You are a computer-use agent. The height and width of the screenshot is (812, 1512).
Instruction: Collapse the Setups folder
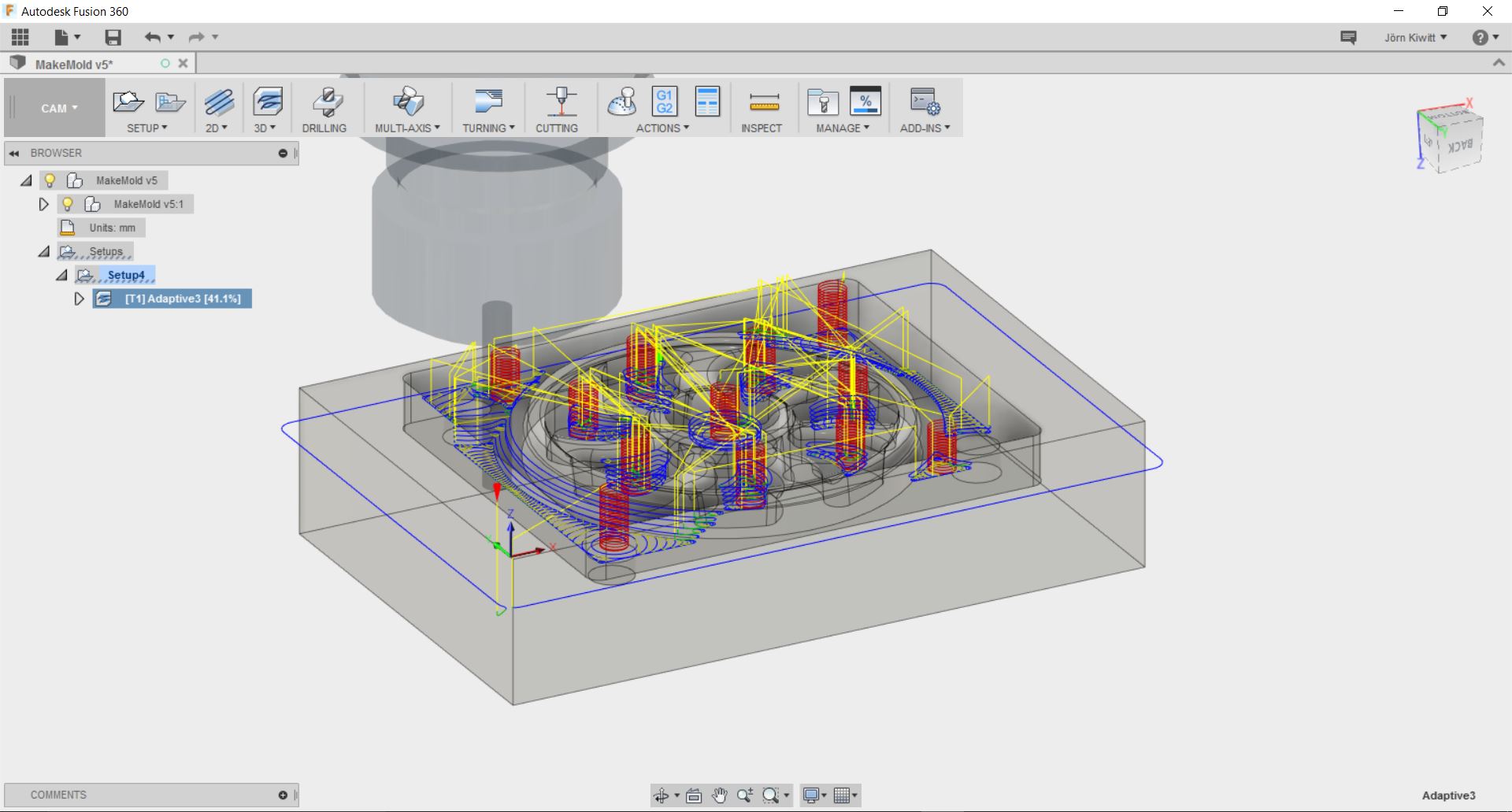pos(44,251)
